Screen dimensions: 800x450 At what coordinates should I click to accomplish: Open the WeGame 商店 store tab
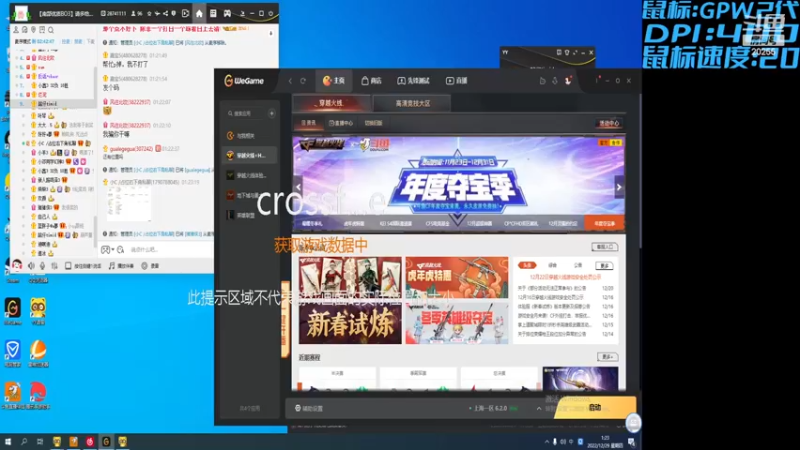[x=371, y=81]
